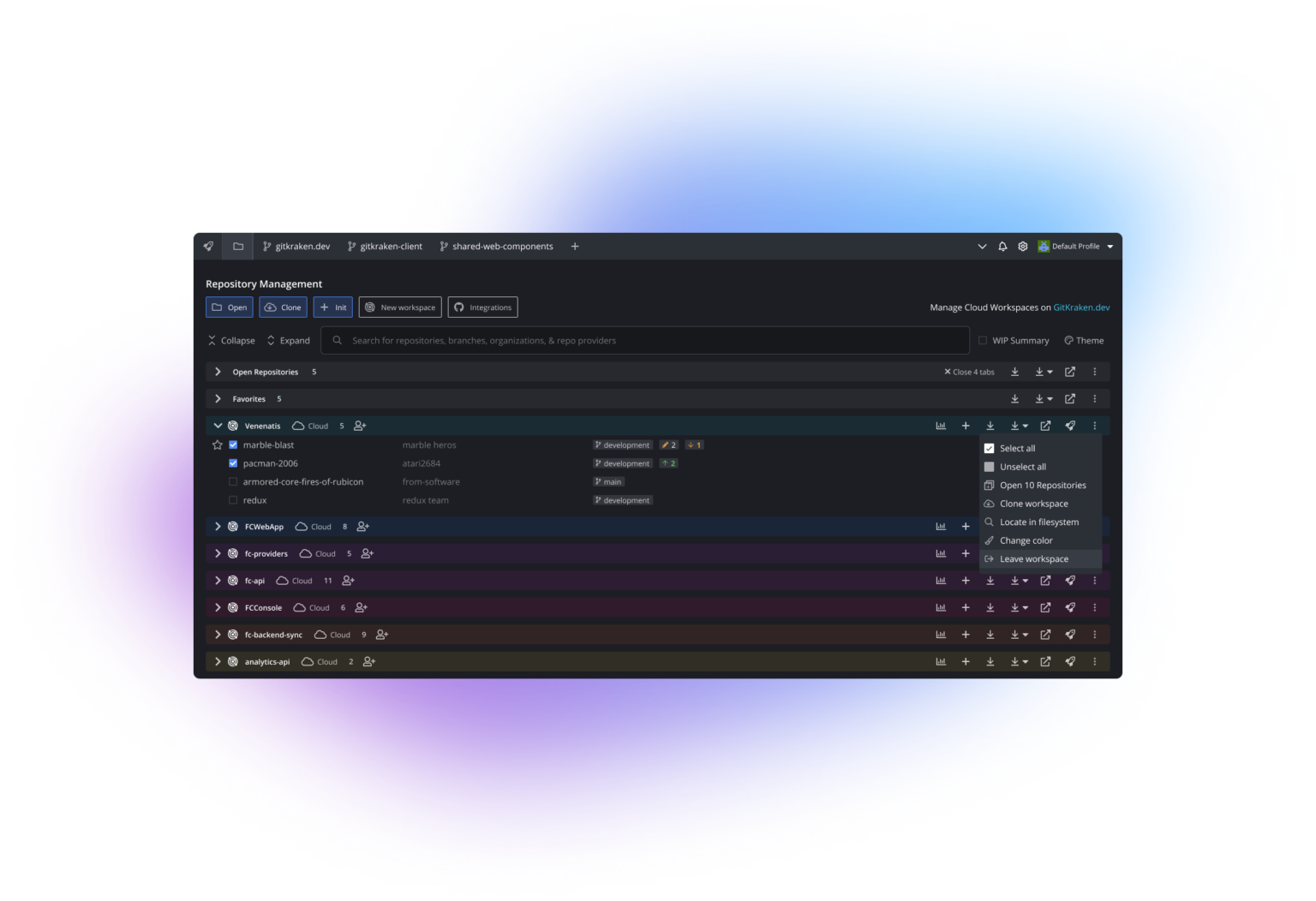Collapse the Venenatis workspace
Screen dimensions: 1316x901
(x=218, y=426)
